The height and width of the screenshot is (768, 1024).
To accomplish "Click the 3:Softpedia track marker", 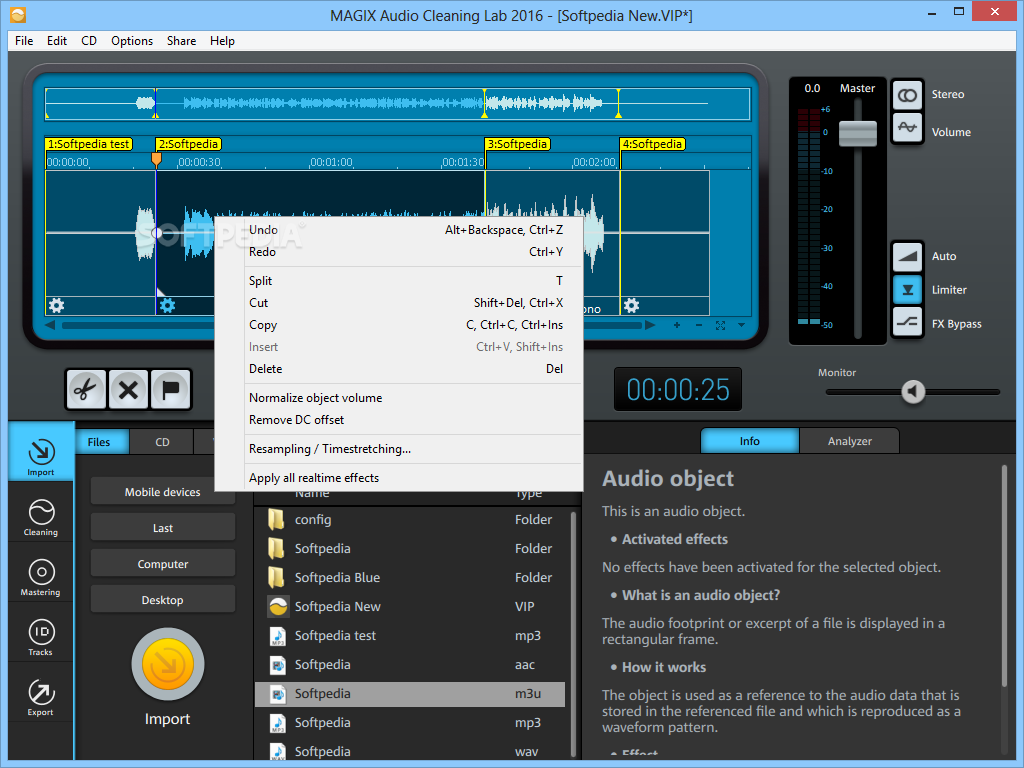I will [x=518, y=144].
